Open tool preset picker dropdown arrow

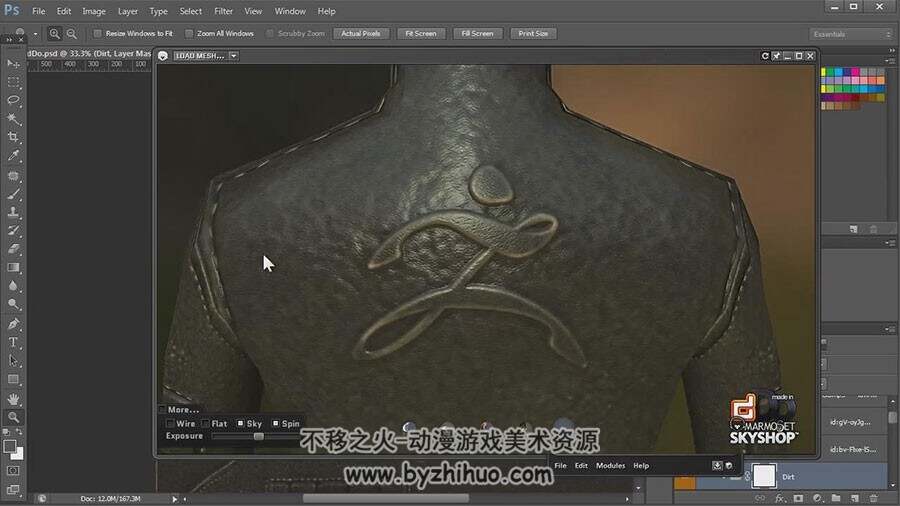point(35,34)
